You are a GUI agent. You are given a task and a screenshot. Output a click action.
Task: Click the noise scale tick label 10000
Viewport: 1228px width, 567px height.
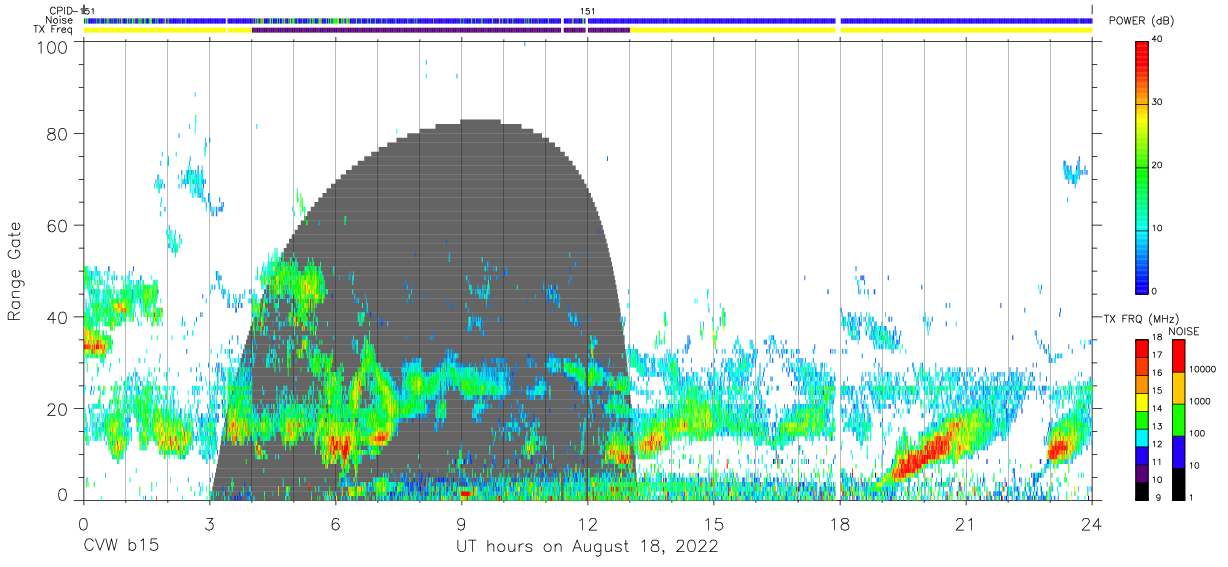tap(1202, 369)
